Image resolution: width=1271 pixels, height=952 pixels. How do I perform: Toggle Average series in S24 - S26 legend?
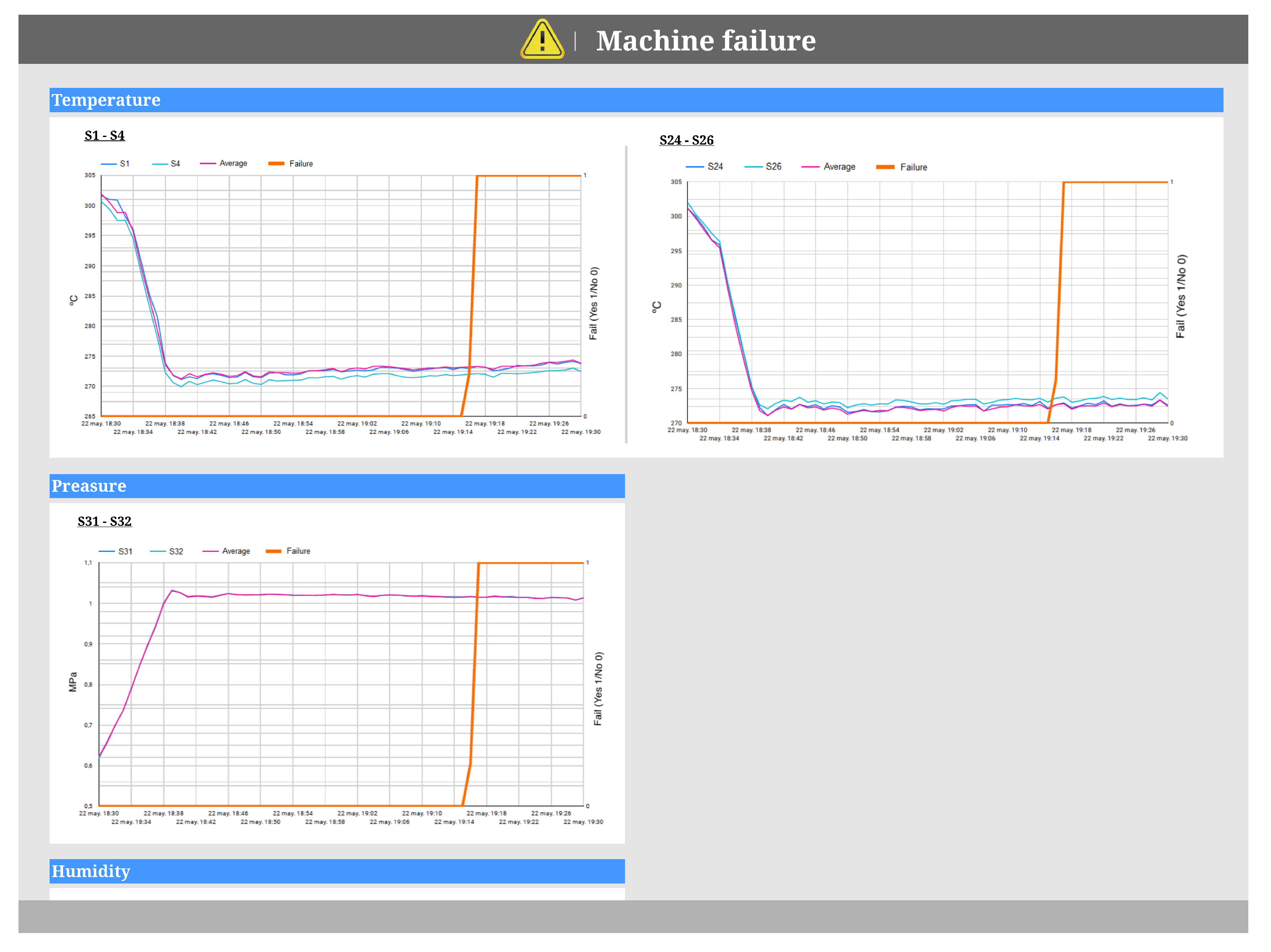(839, 166)
